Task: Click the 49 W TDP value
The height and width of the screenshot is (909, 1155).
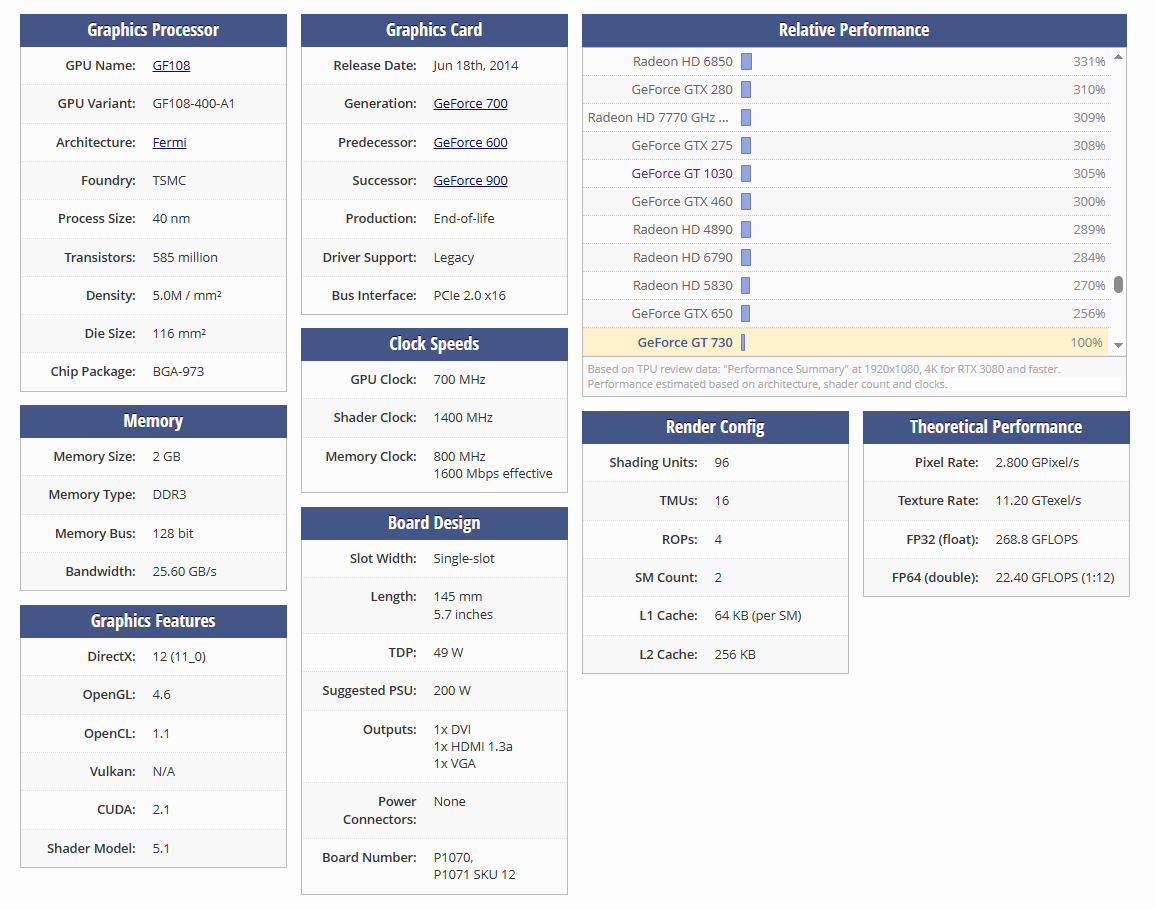Action: (449, 653)
